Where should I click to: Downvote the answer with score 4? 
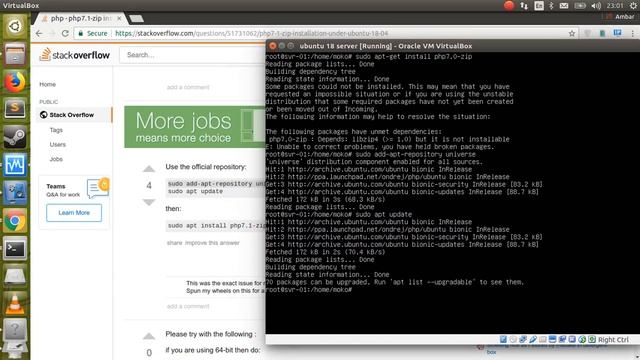click(149, 202)
